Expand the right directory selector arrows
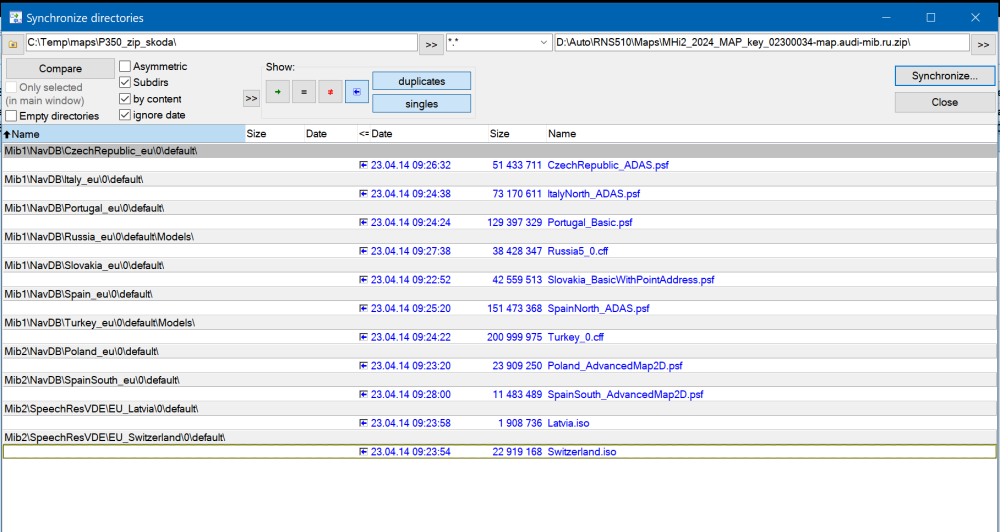 (x=983, y=44)
